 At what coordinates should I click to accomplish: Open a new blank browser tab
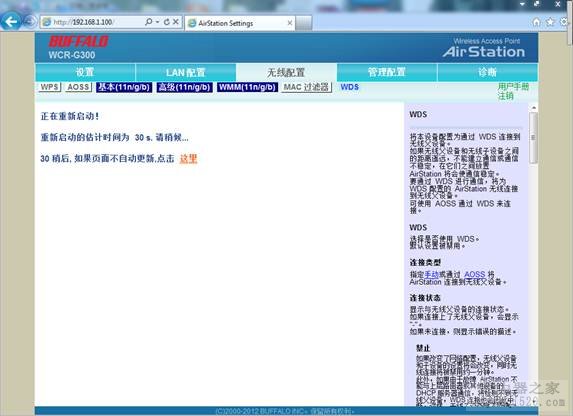pos(304,23)
